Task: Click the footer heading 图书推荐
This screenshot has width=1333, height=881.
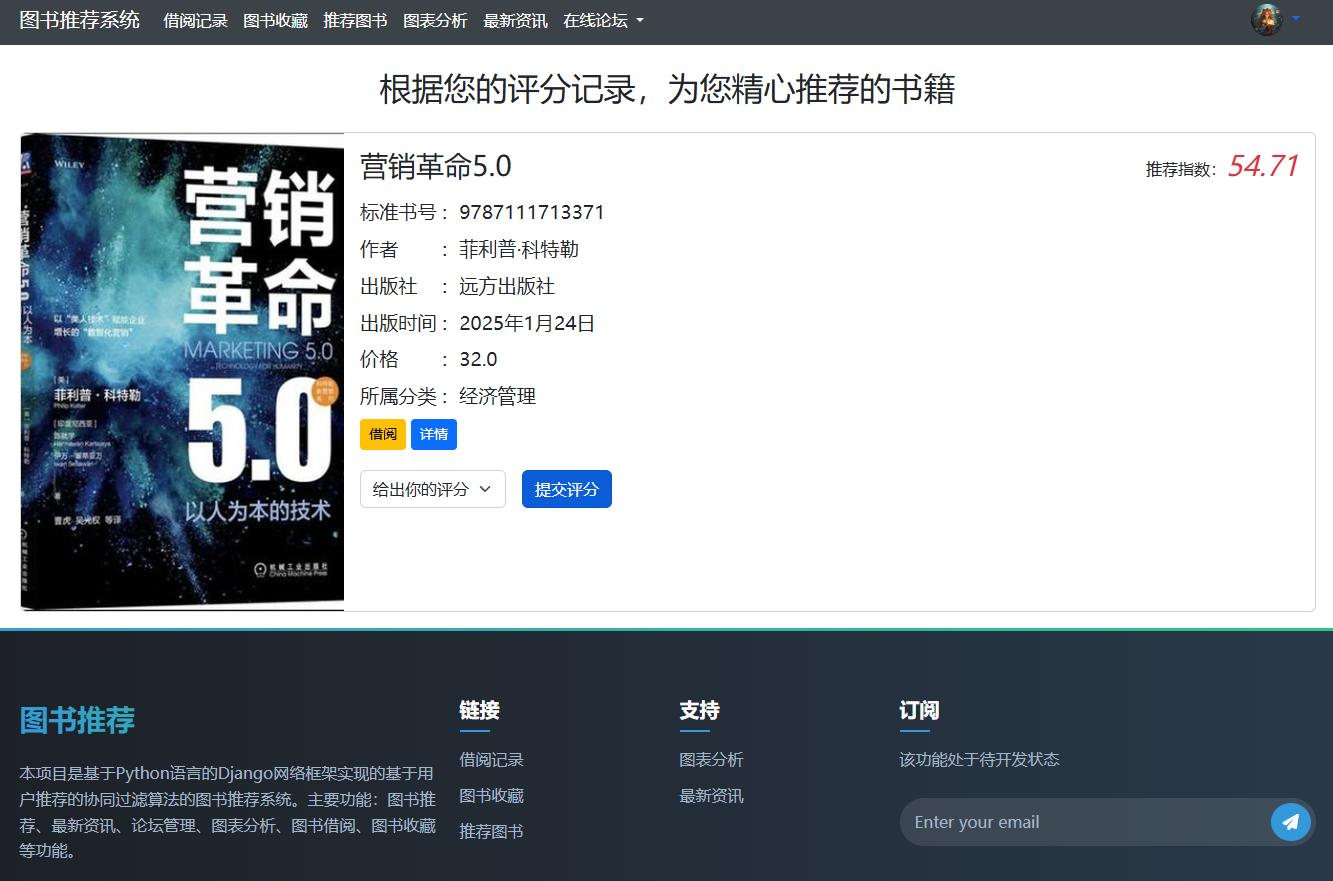Action: (77, 720)
